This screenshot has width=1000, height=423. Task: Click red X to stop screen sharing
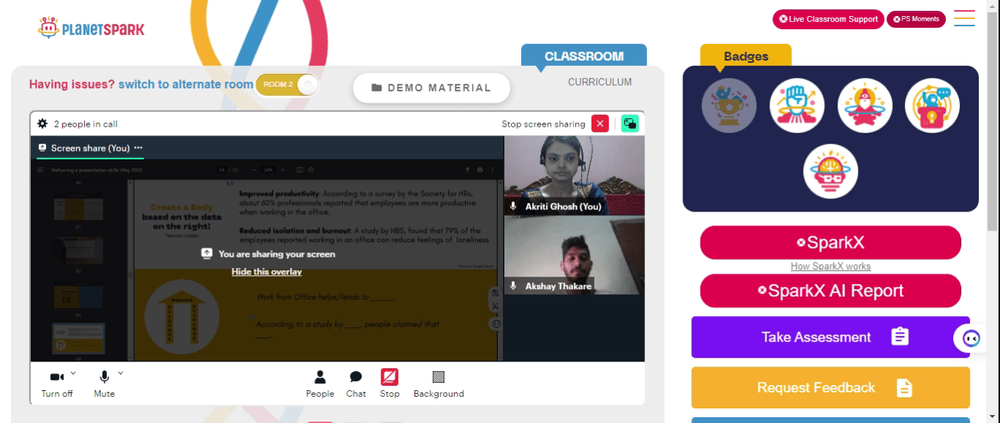click(600, 124)
